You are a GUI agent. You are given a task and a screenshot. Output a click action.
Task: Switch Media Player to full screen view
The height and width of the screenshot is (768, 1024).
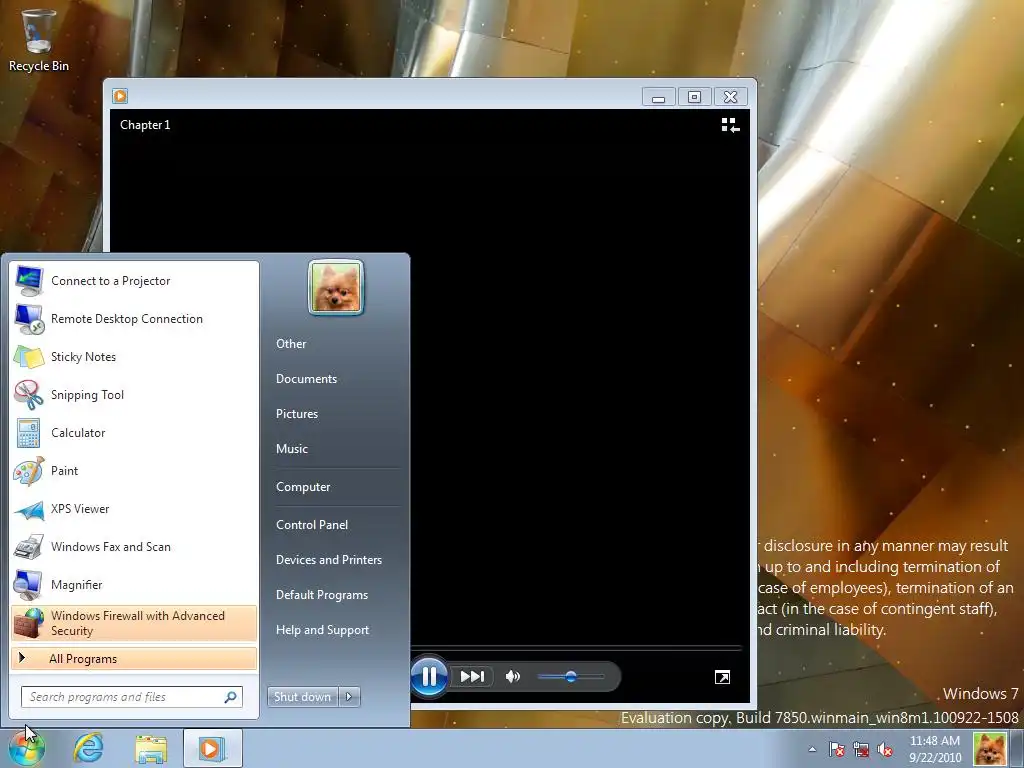722,677
